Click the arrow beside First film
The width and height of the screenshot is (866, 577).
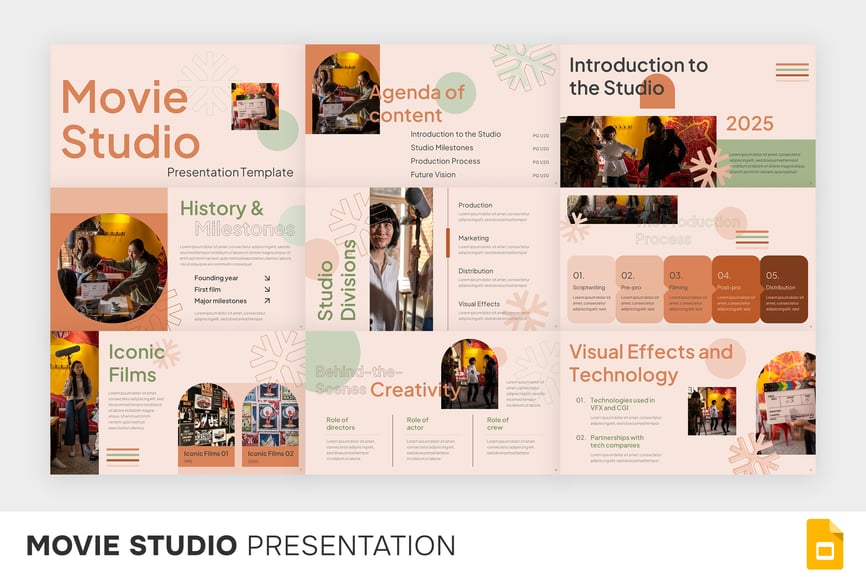(267, 290)
